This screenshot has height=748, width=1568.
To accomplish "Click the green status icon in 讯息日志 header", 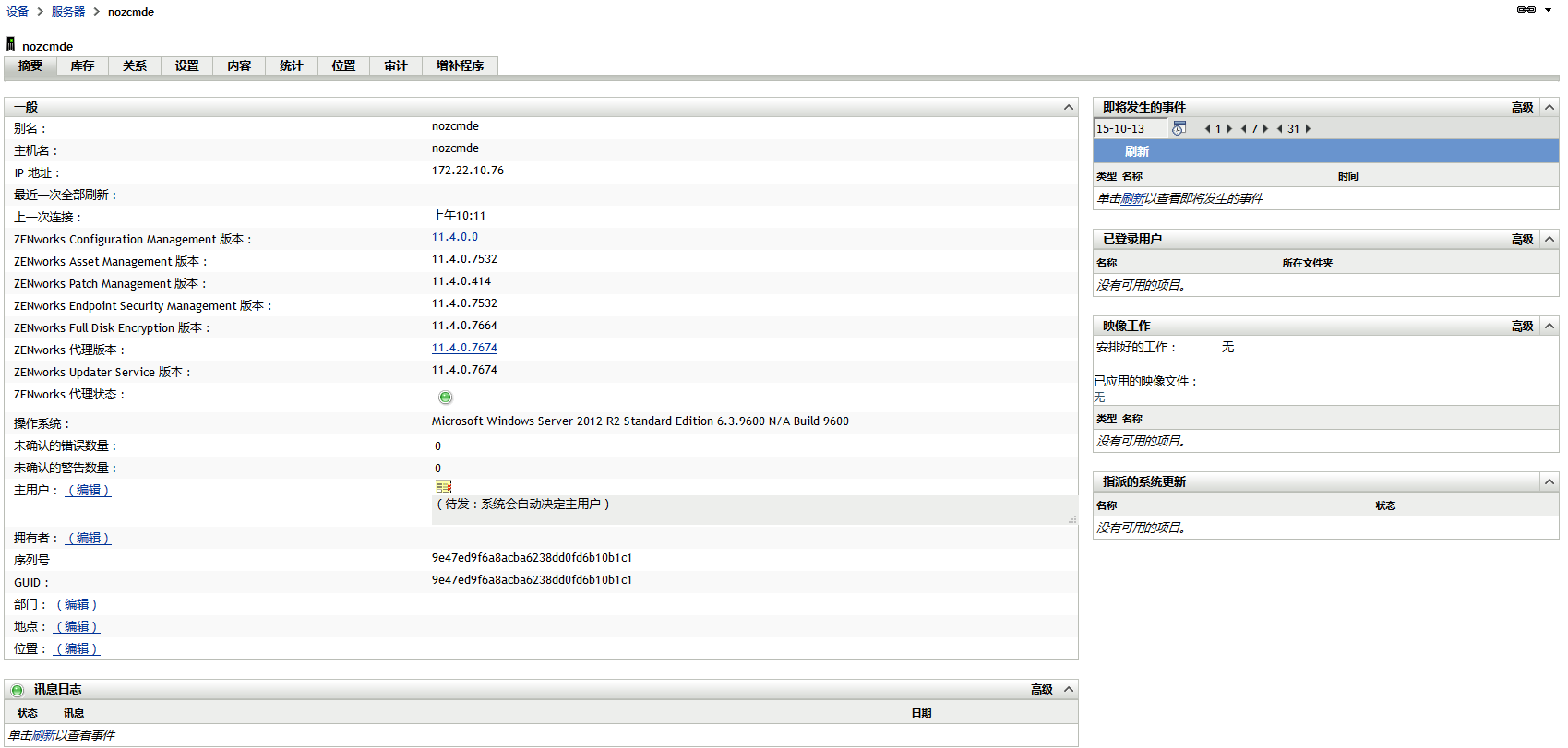I will click(x=18, y=690).
